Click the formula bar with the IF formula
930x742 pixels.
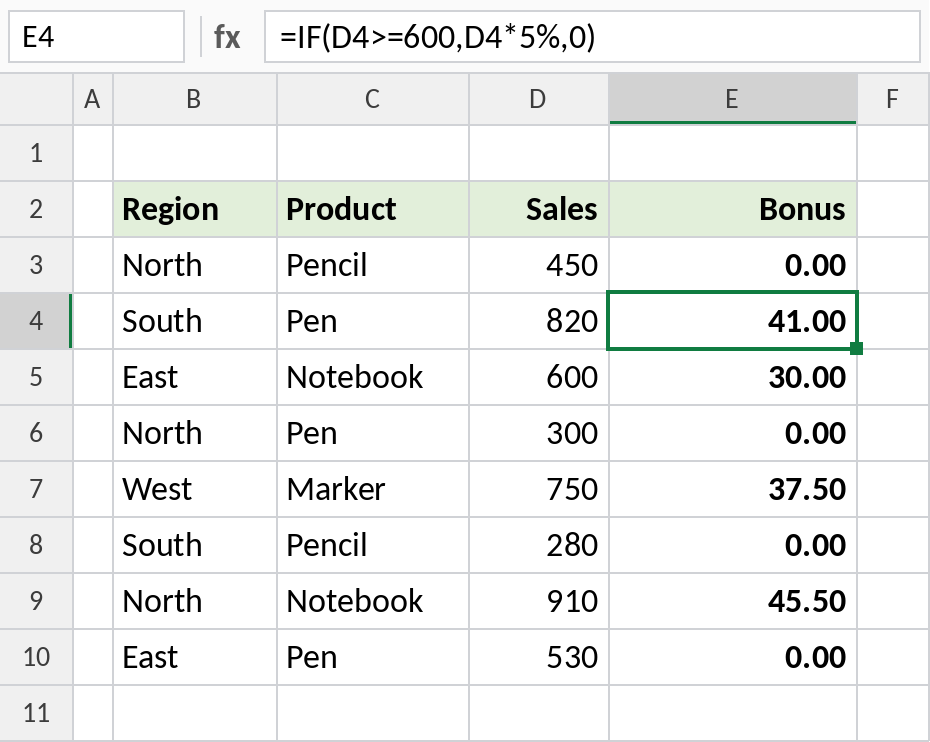click(x=592, y=37)
